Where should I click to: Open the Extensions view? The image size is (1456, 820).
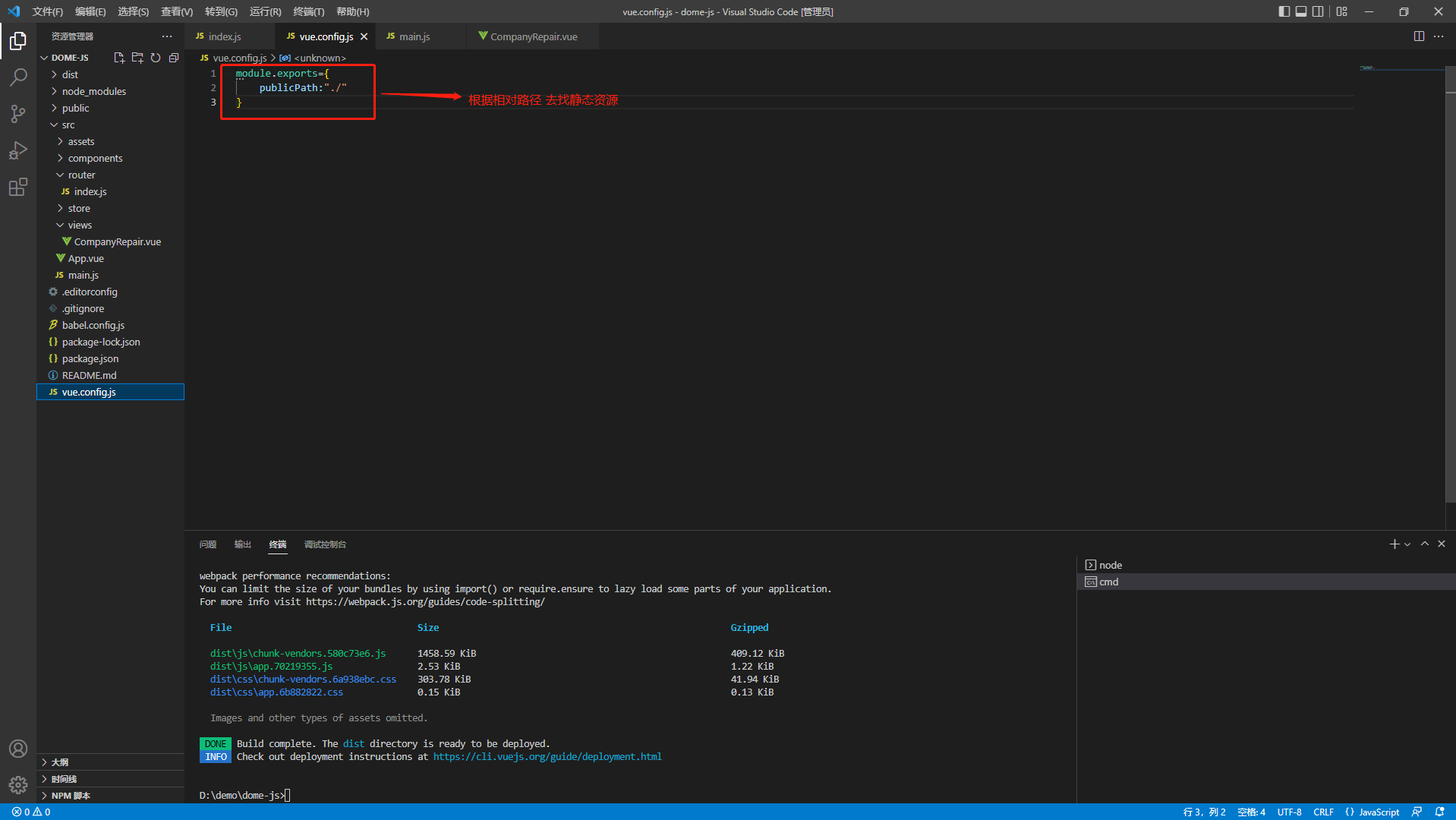point(18,187)
